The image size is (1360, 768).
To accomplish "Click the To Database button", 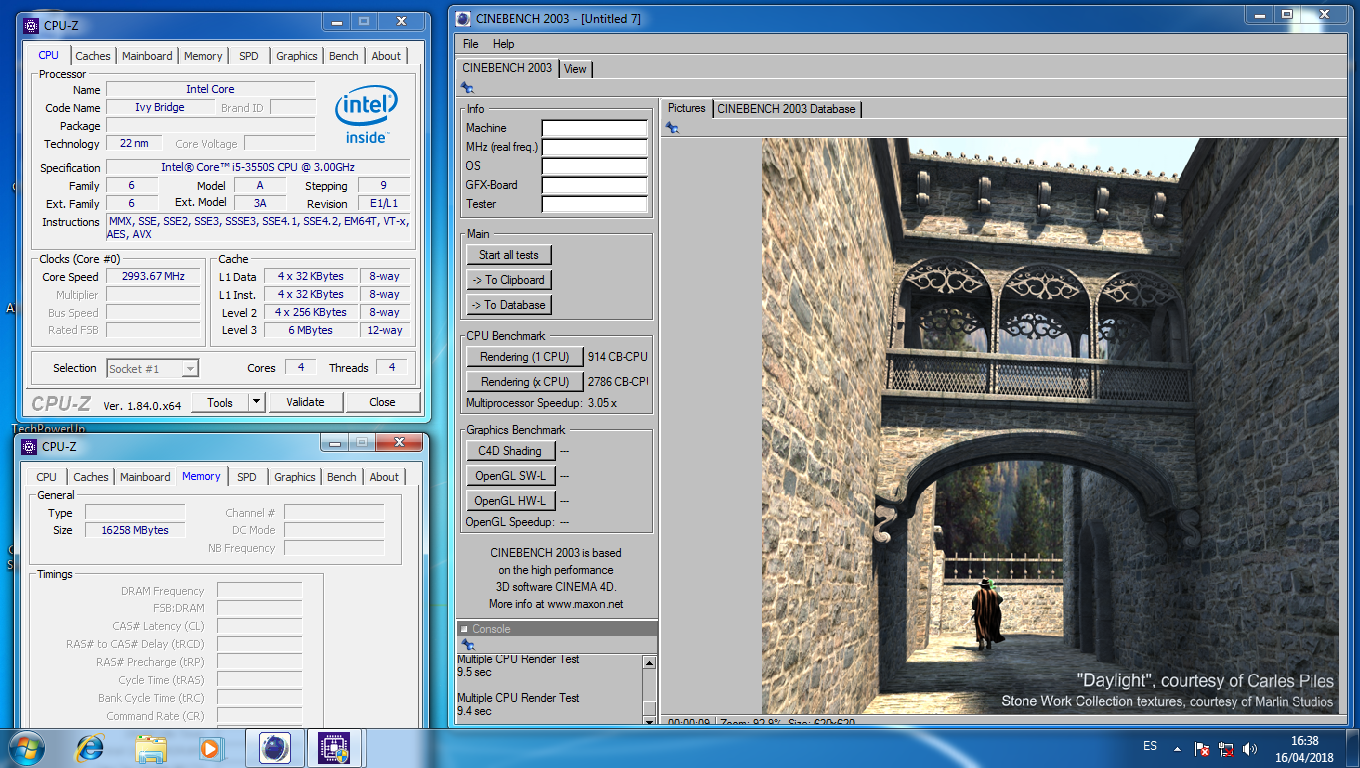I will click(x=509, y=305).
